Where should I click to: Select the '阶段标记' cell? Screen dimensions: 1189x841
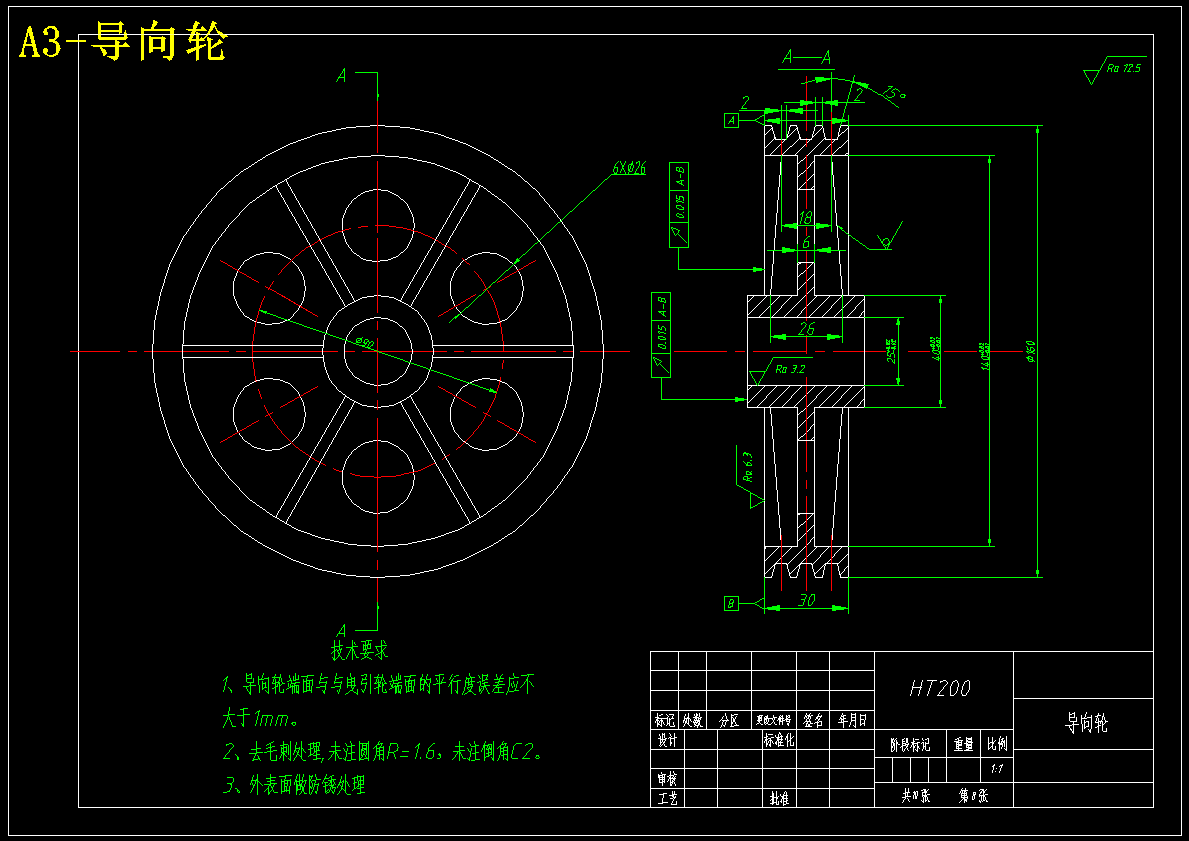click(x=910, y=745)
